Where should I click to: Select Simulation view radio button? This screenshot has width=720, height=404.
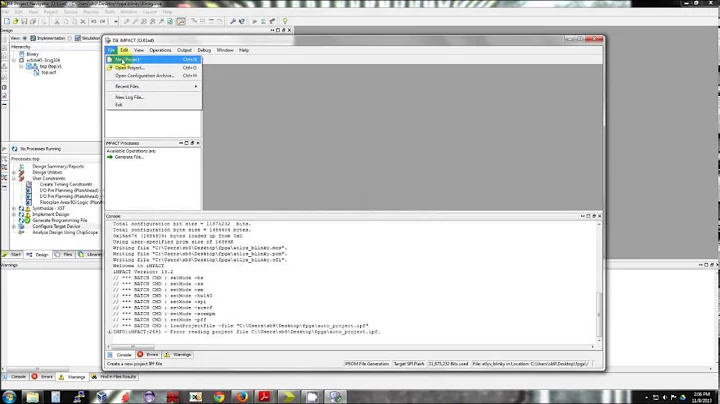click(x=70, y=38)
